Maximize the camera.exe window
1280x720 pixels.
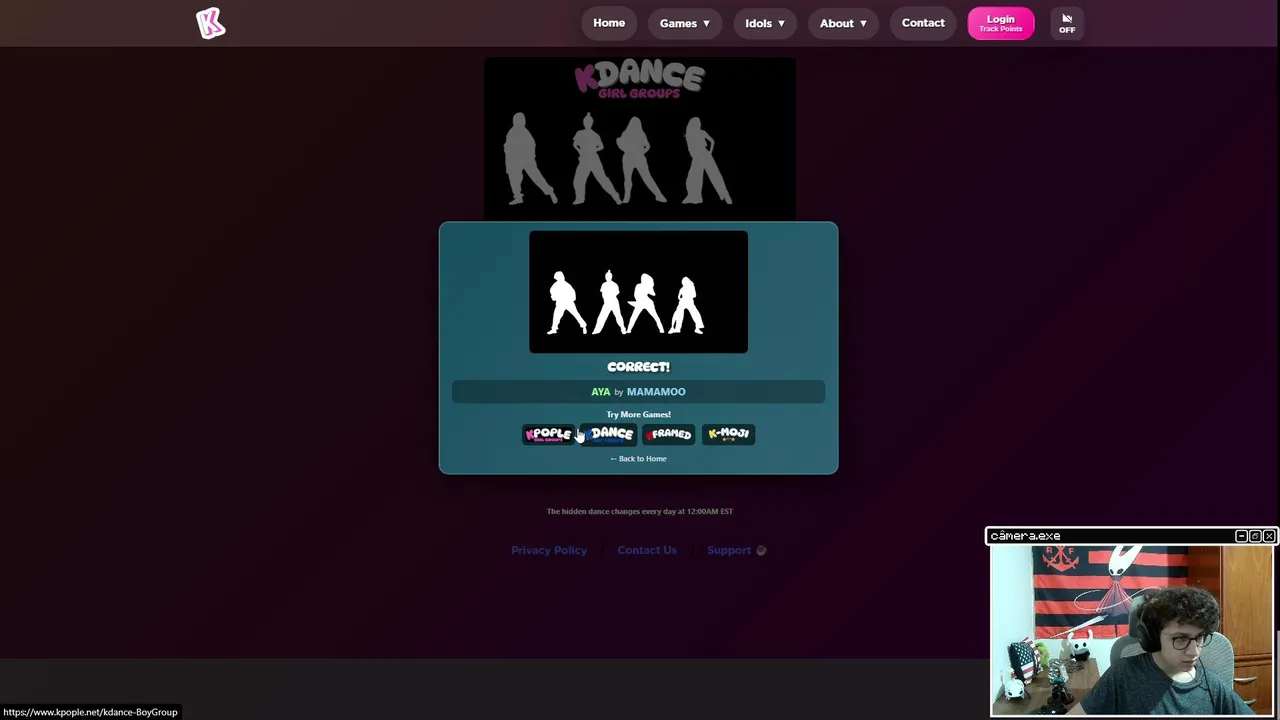coord(1255,536)
